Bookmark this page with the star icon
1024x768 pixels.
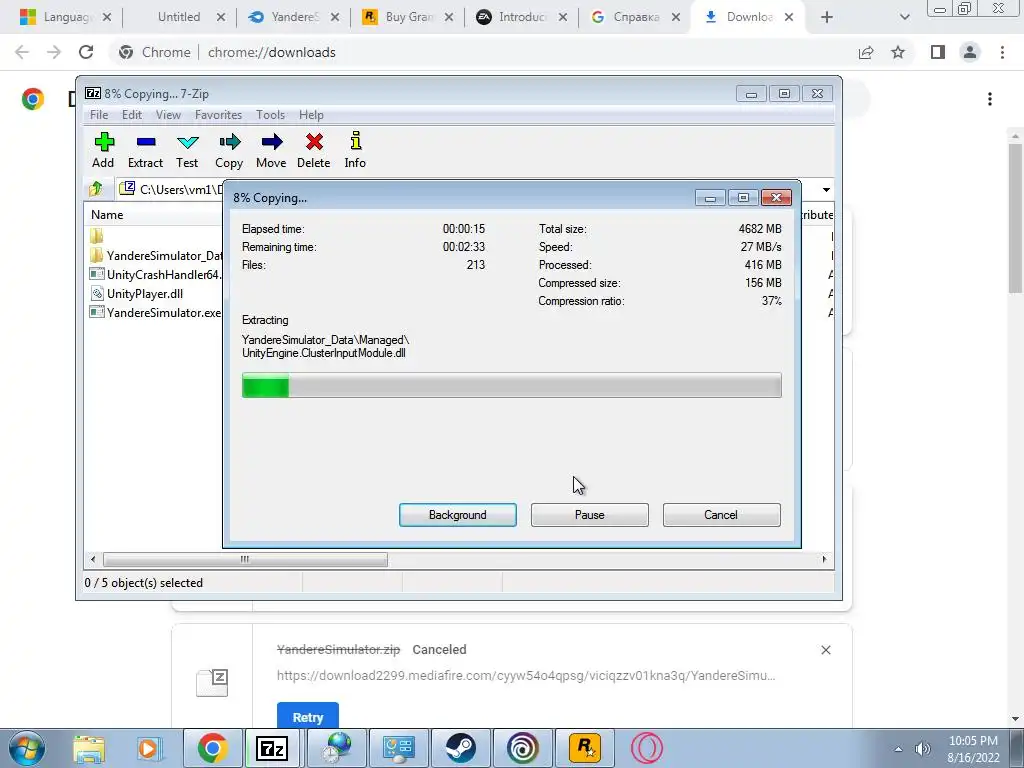point(898,52)
